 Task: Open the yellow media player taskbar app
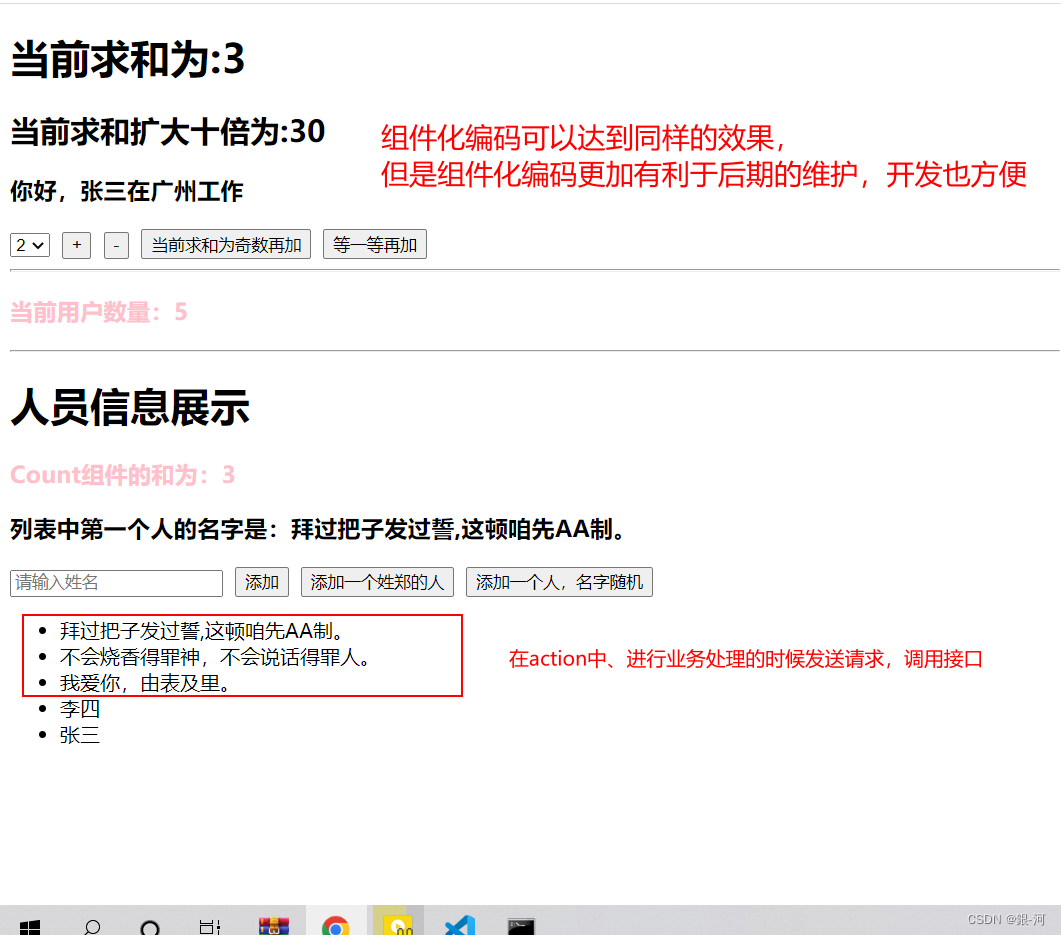(x=398, y=925)
